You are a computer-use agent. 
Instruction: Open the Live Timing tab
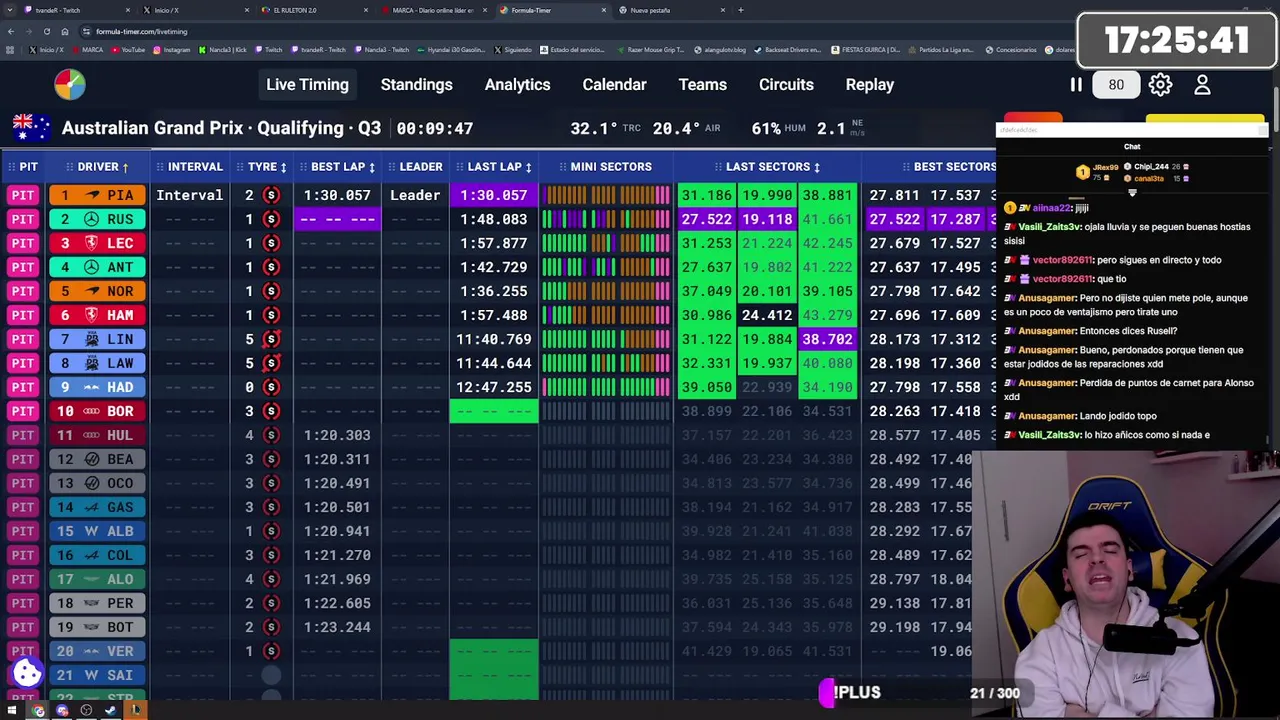307,85
